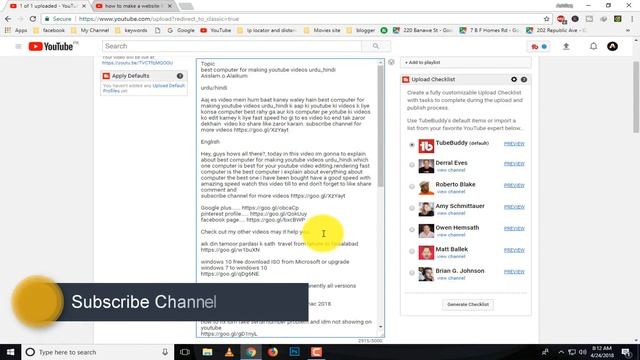640x360 pixels.
Task: Switch to the '1 of 1 uploaded' tab
Action: (x=48, y=6)
